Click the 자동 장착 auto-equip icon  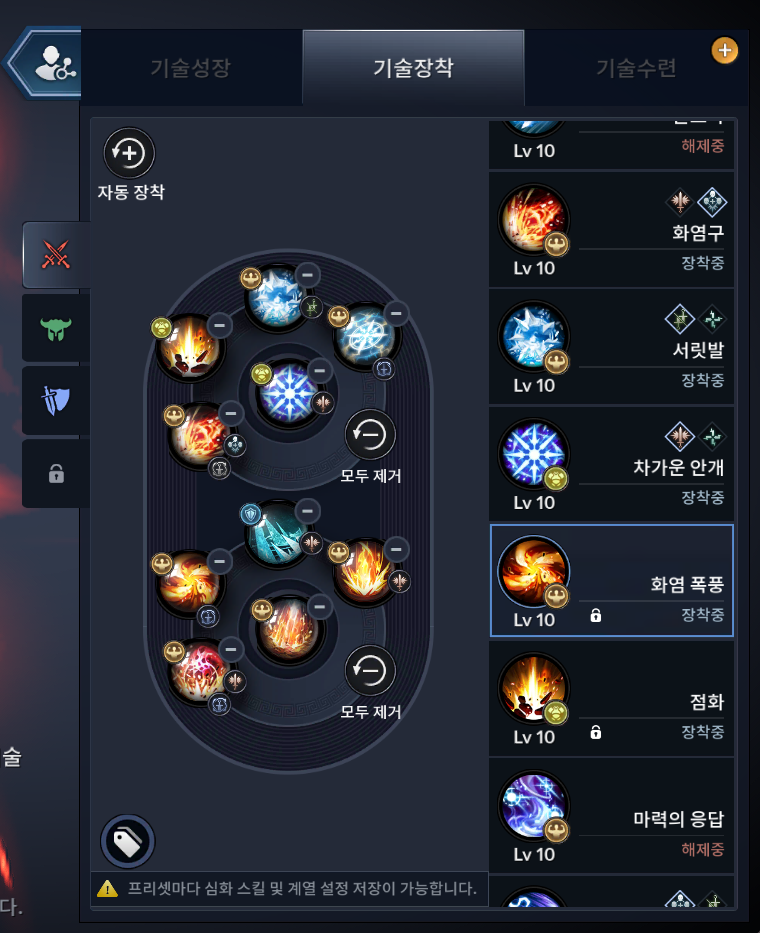tap(129, 154)
